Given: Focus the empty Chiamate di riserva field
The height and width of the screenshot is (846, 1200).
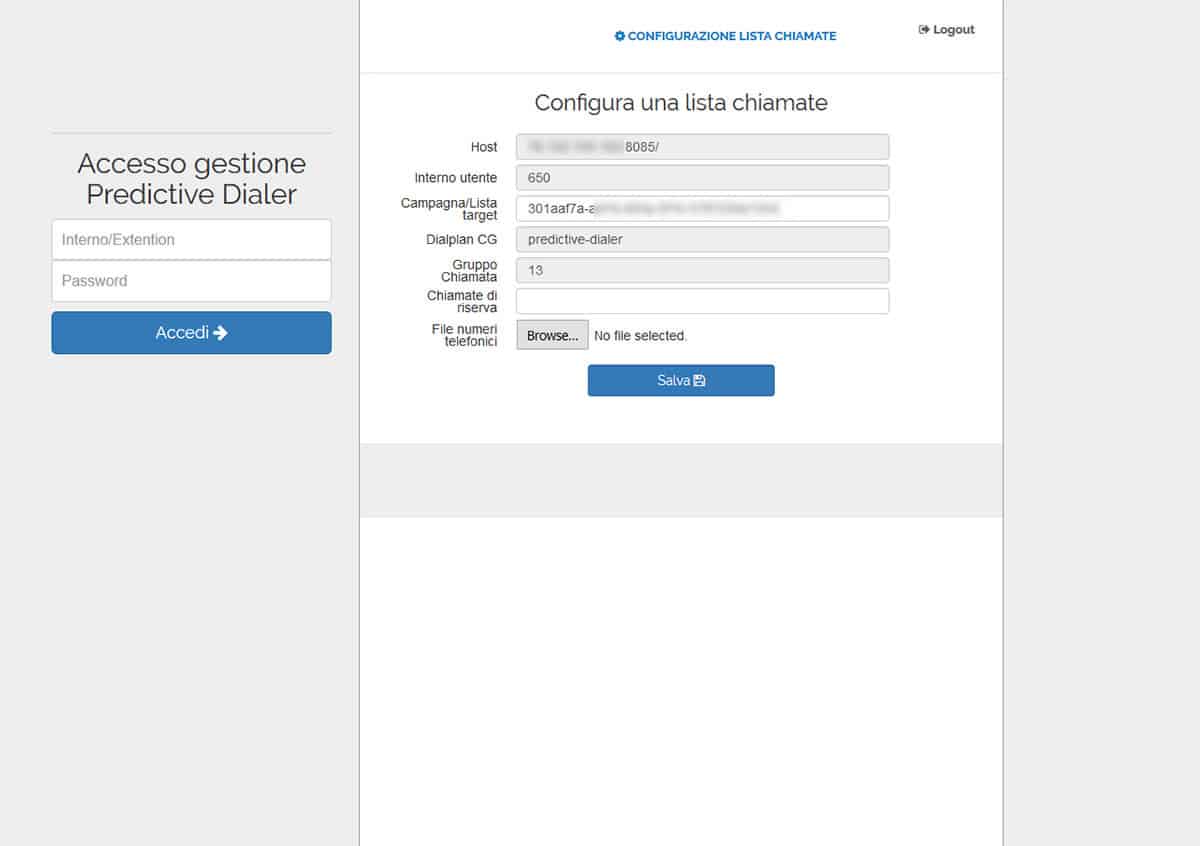Looking at the screenshot, I should click(x=702, y=302).
